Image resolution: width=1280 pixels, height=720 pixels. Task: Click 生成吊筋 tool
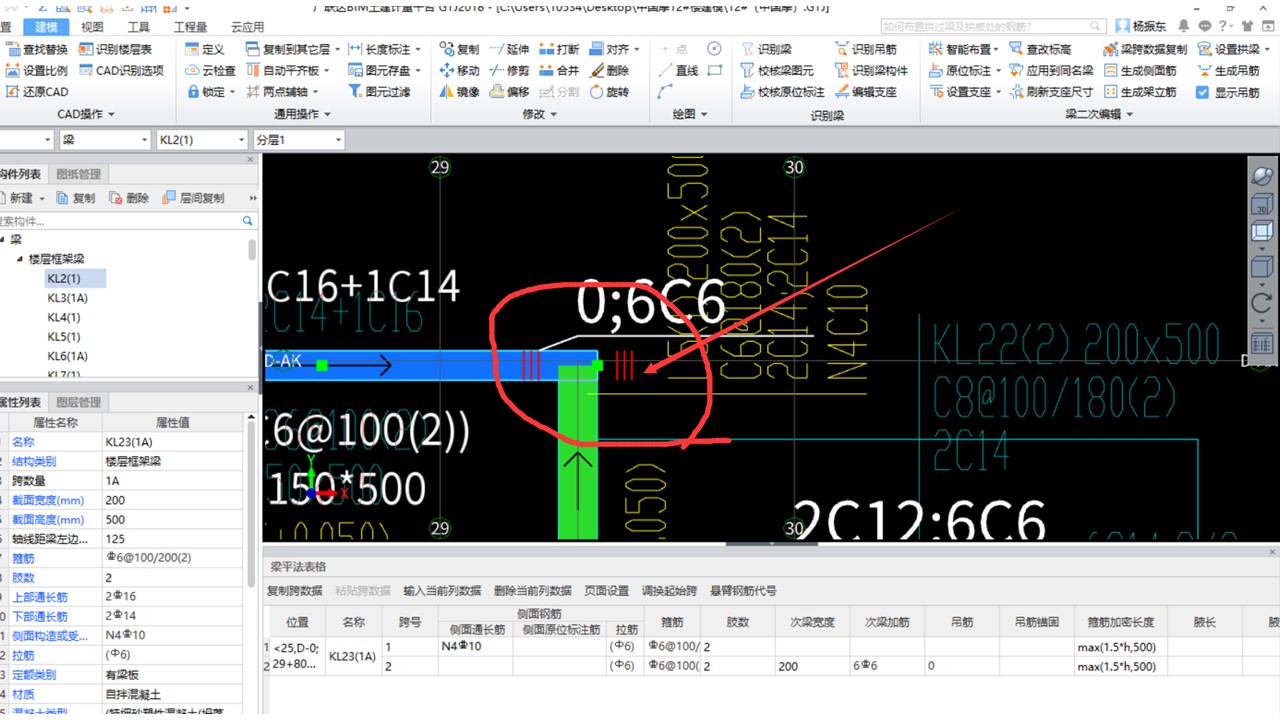point(1227,70)
